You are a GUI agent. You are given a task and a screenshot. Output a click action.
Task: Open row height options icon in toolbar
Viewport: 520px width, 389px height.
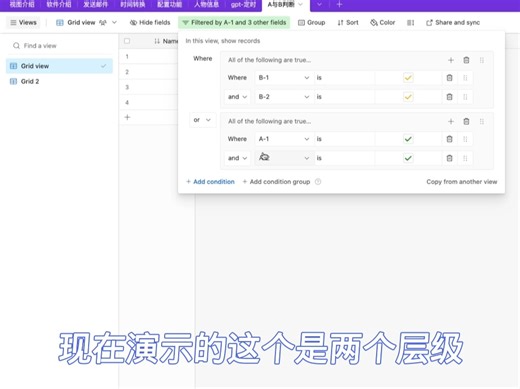410,23
